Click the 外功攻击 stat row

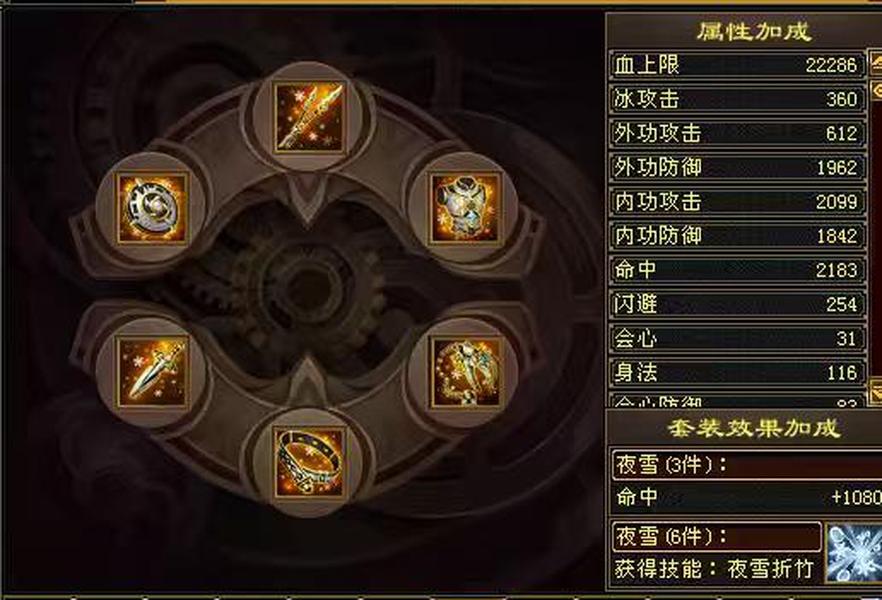pyautogui.click(x=737, y=133)
